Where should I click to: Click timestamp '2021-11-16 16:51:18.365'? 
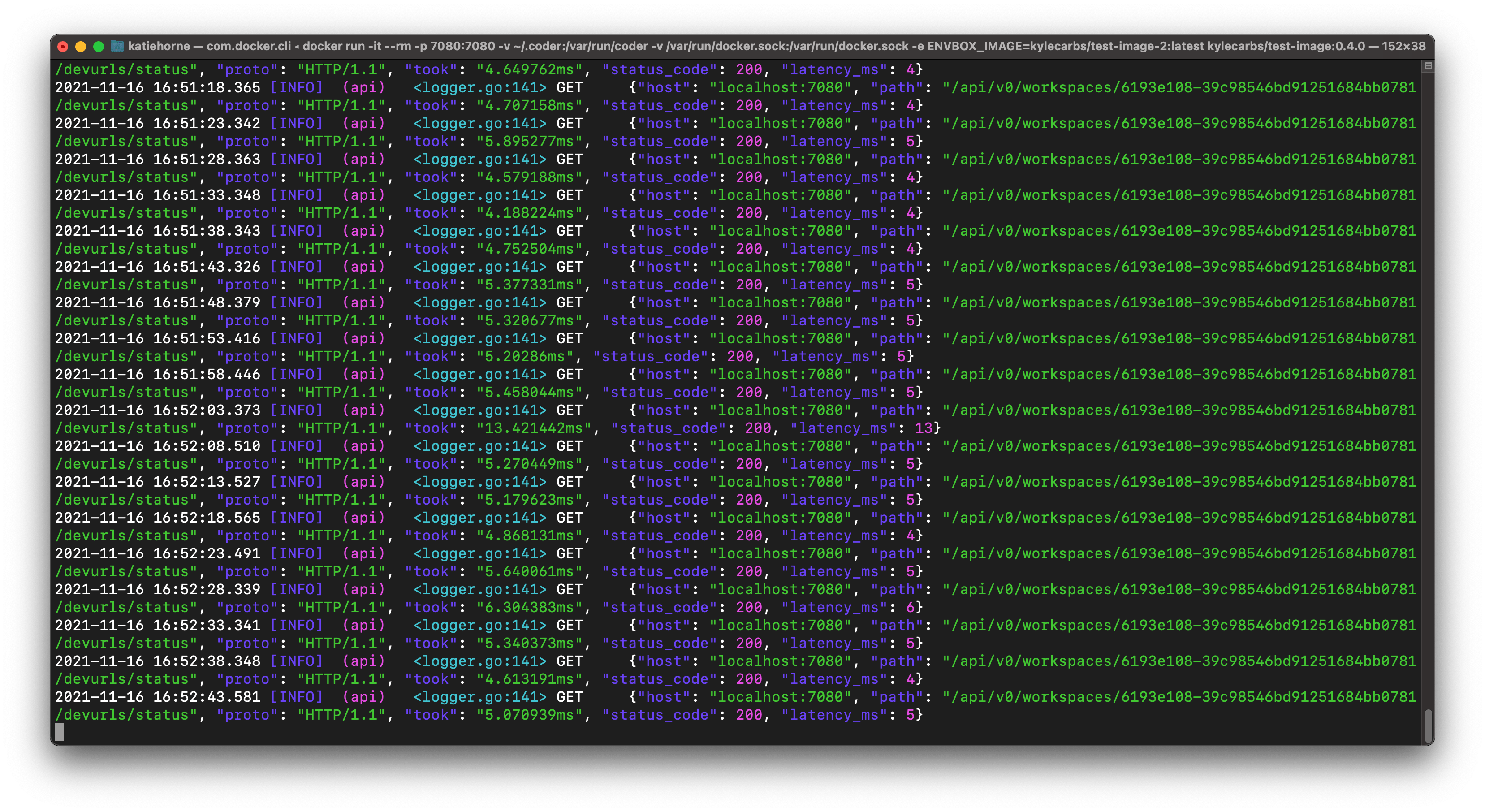click(x=157, y=88)
